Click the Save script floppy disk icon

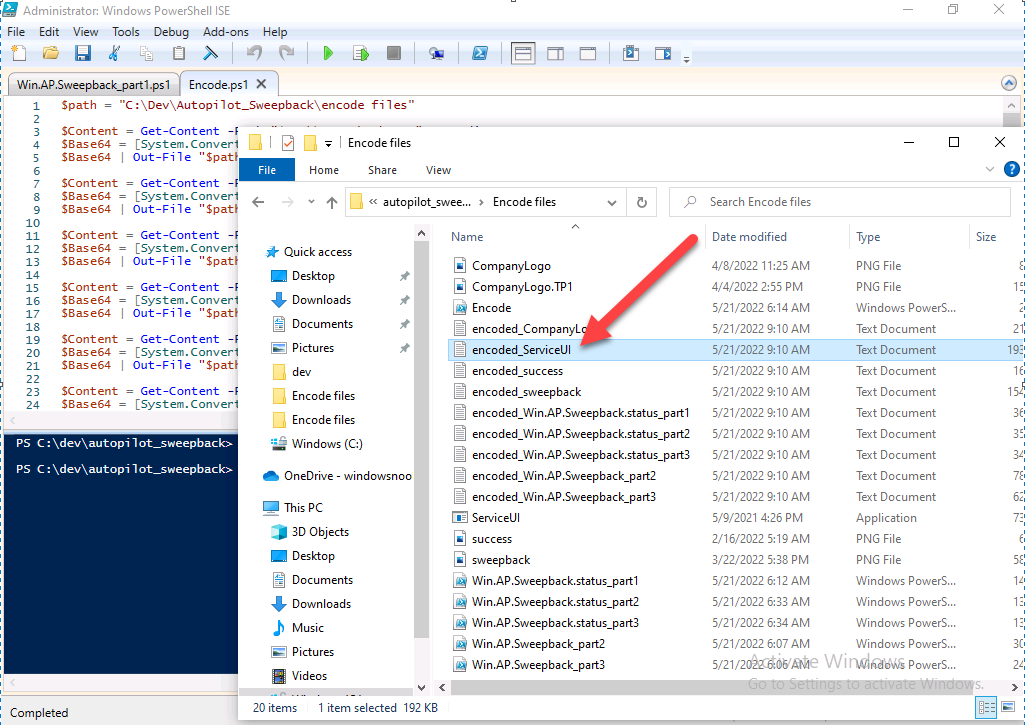(83, 53)
